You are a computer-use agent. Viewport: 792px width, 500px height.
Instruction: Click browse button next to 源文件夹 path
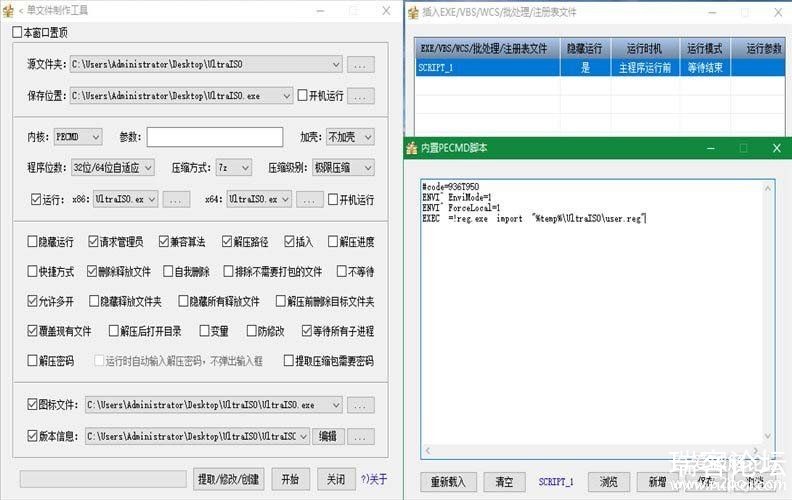click(361, 64)
